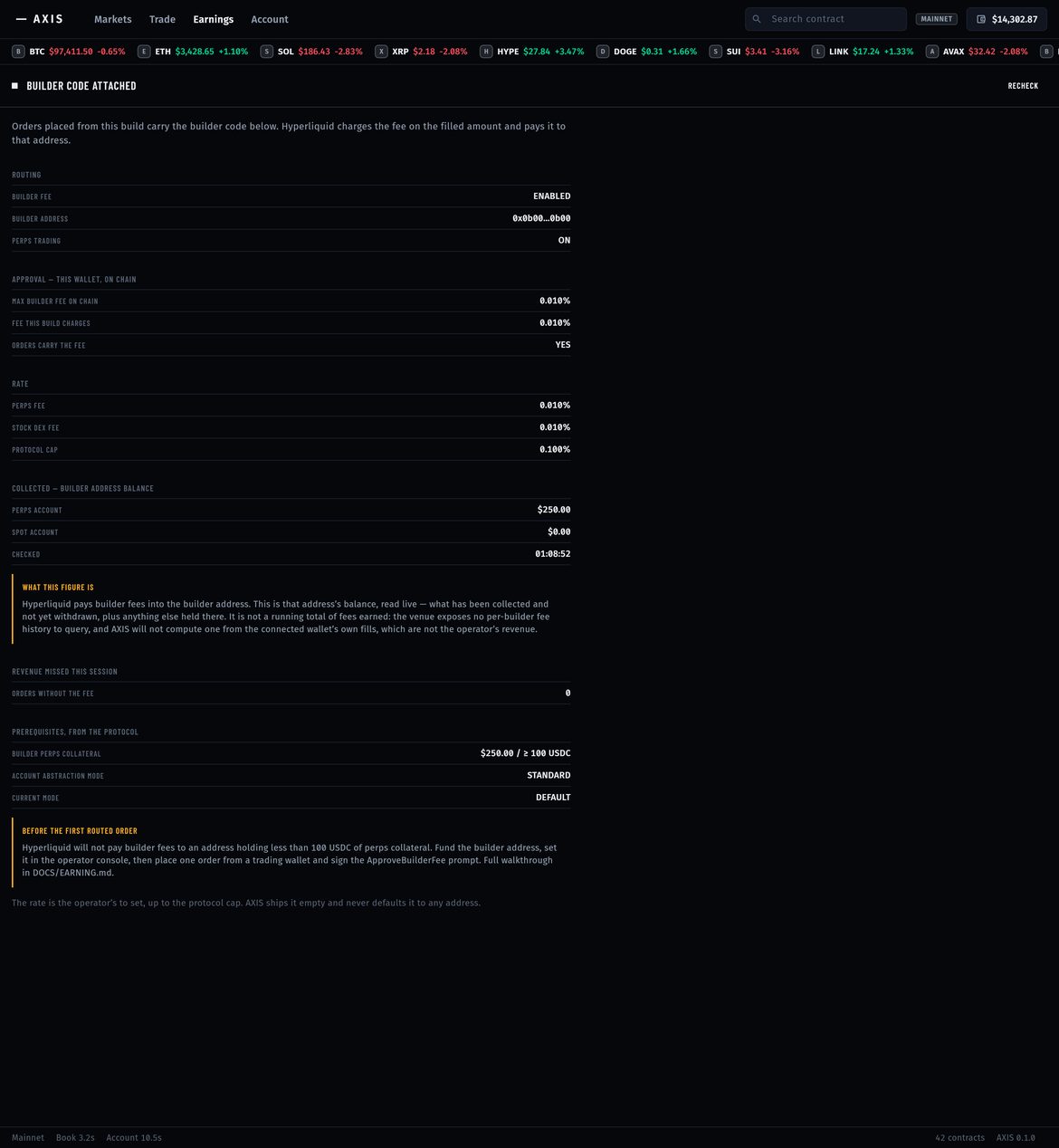Click the Account 10.5s status entry
This screenshot has width=1059, height=1148.
[134, 1138]
